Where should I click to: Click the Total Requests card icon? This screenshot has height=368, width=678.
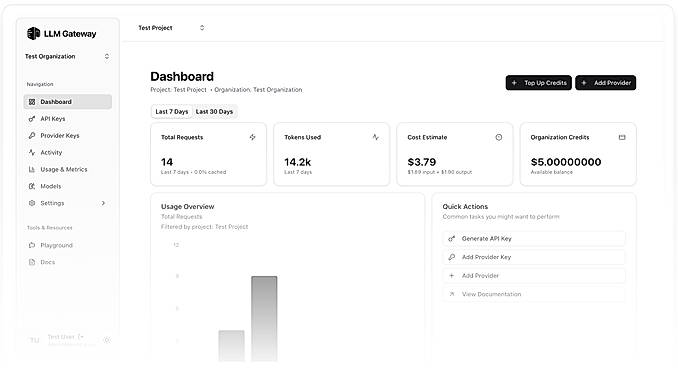click(253, 137)
